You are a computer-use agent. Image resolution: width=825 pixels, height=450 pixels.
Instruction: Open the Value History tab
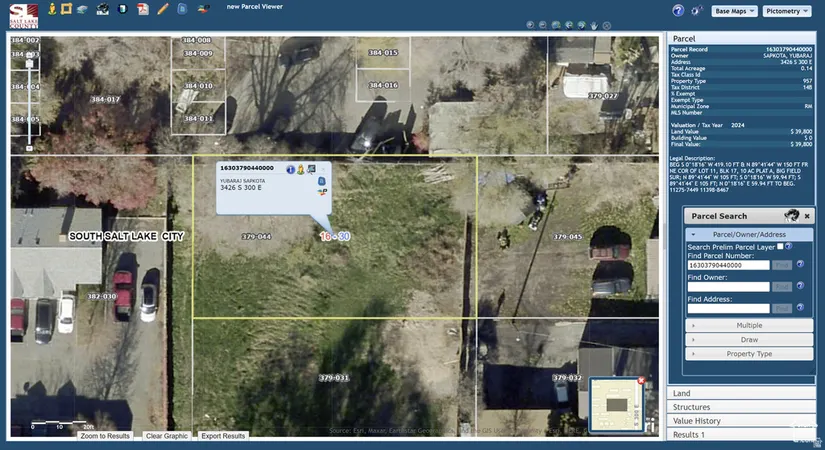[696, 421]
